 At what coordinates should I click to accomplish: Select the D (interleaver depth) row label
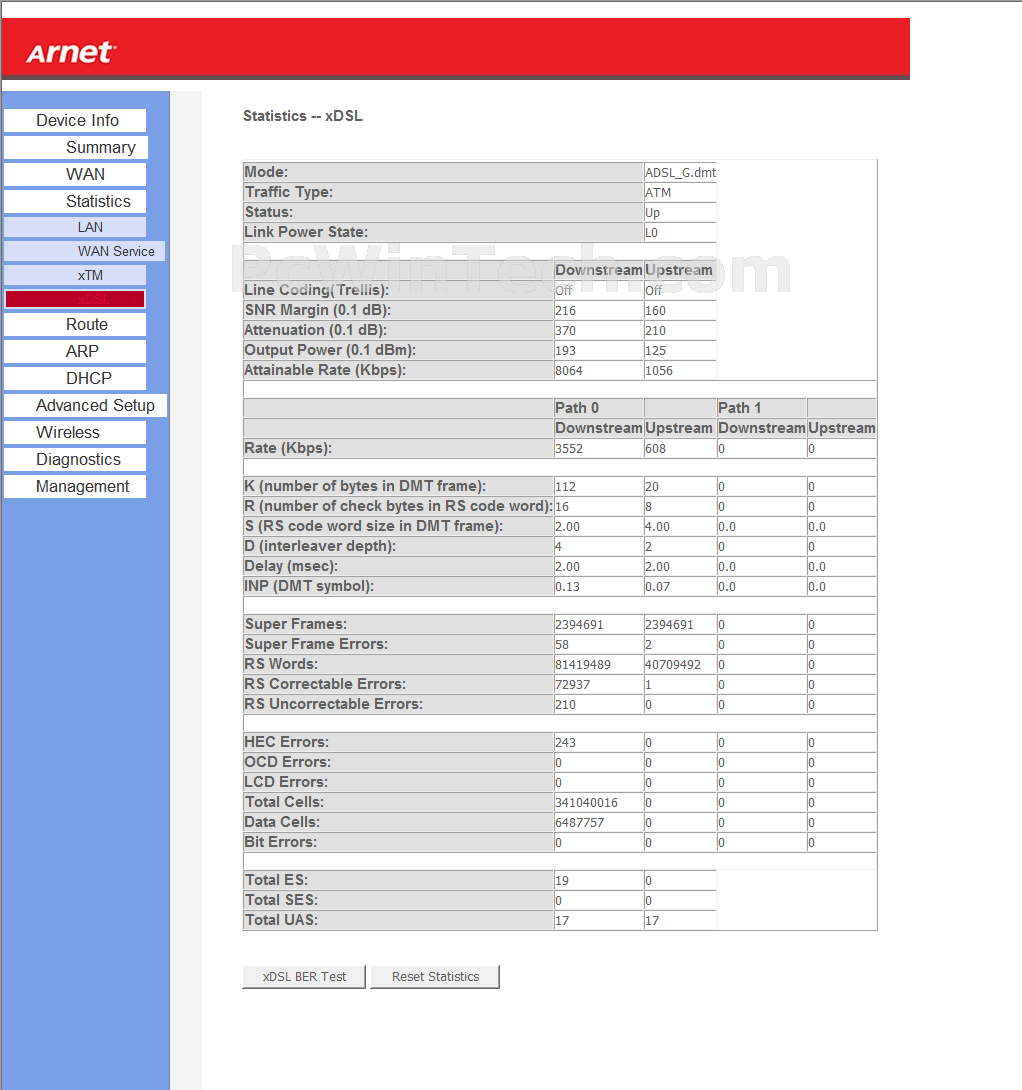[320, 546]
